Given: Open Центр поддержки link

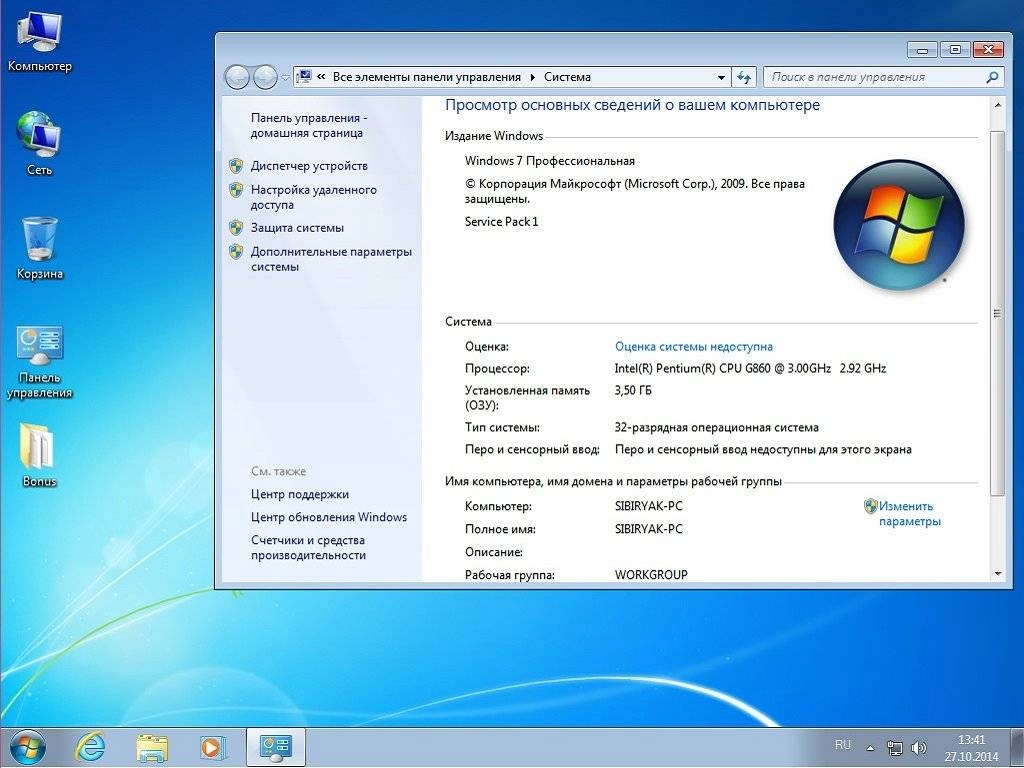Looking at the screenshot, I should [x=300, y=494].
